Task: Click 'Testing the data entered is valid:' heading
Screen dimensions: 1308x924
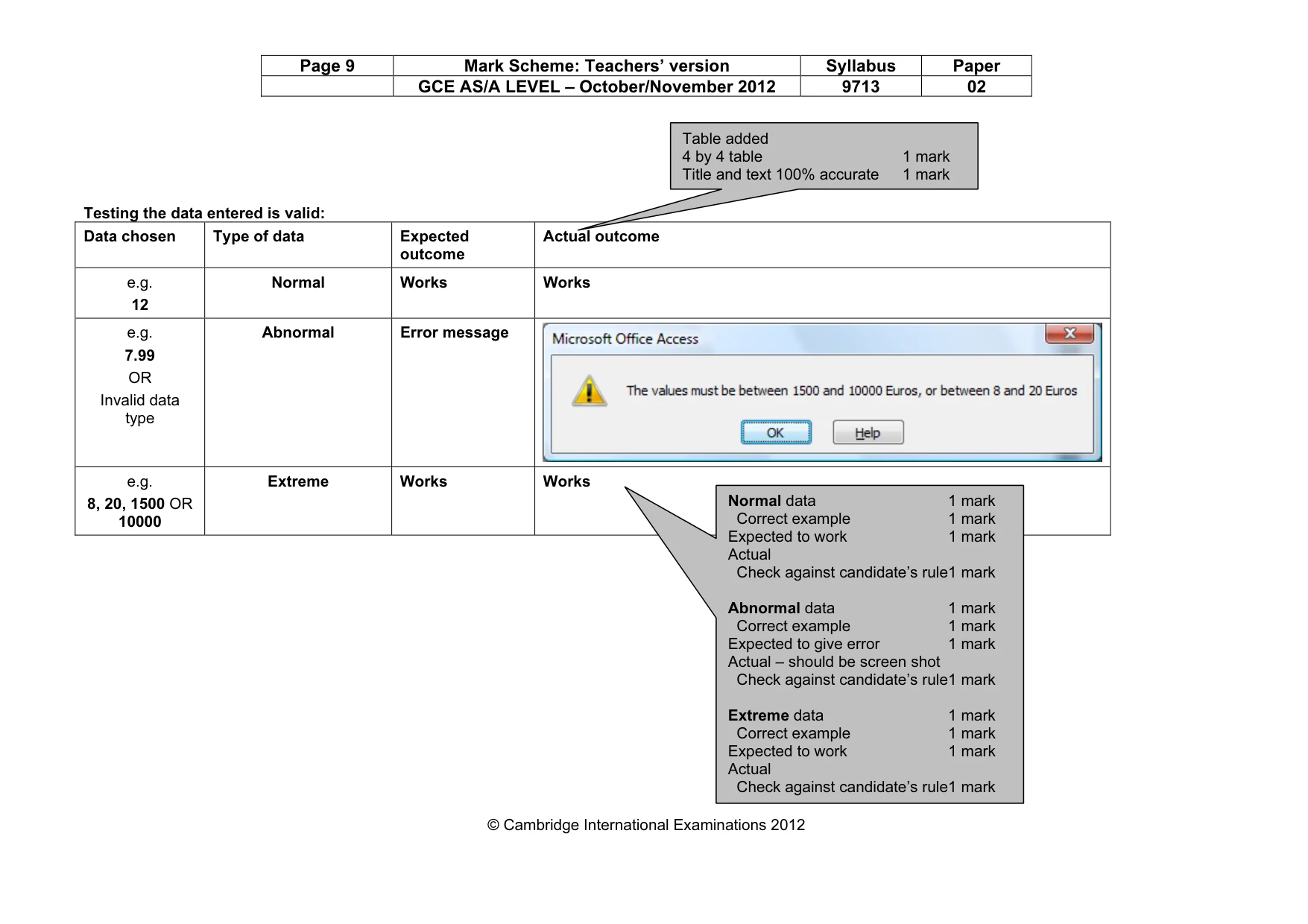Action: (204, 213)
